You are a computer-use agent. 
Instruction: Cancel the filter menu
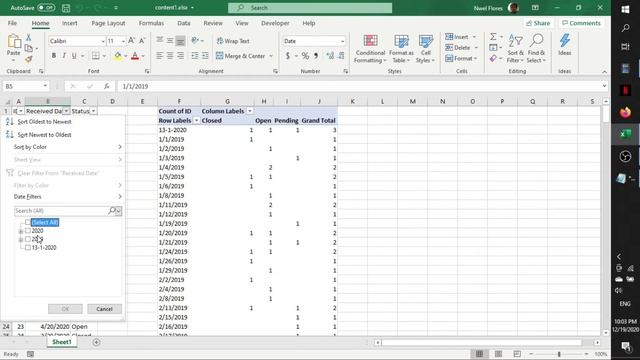[104, 309]
